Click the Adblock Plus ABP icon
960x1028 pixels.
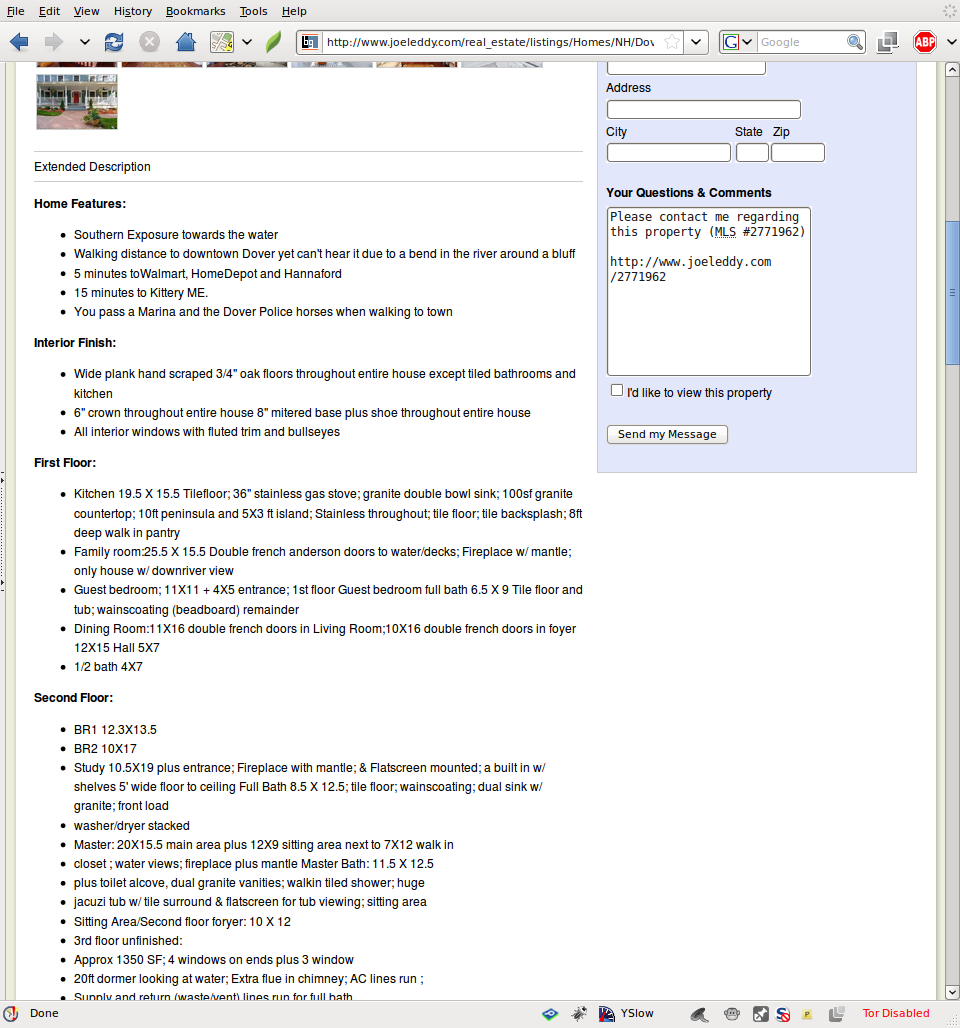(925, 42)
